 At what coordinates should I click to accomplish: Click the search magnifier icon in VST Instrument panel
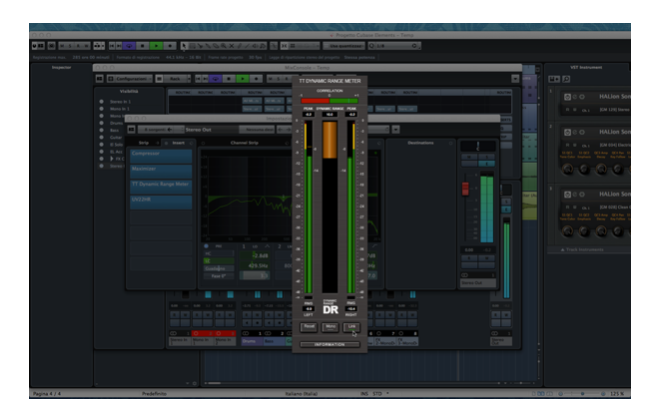[566, 79]
